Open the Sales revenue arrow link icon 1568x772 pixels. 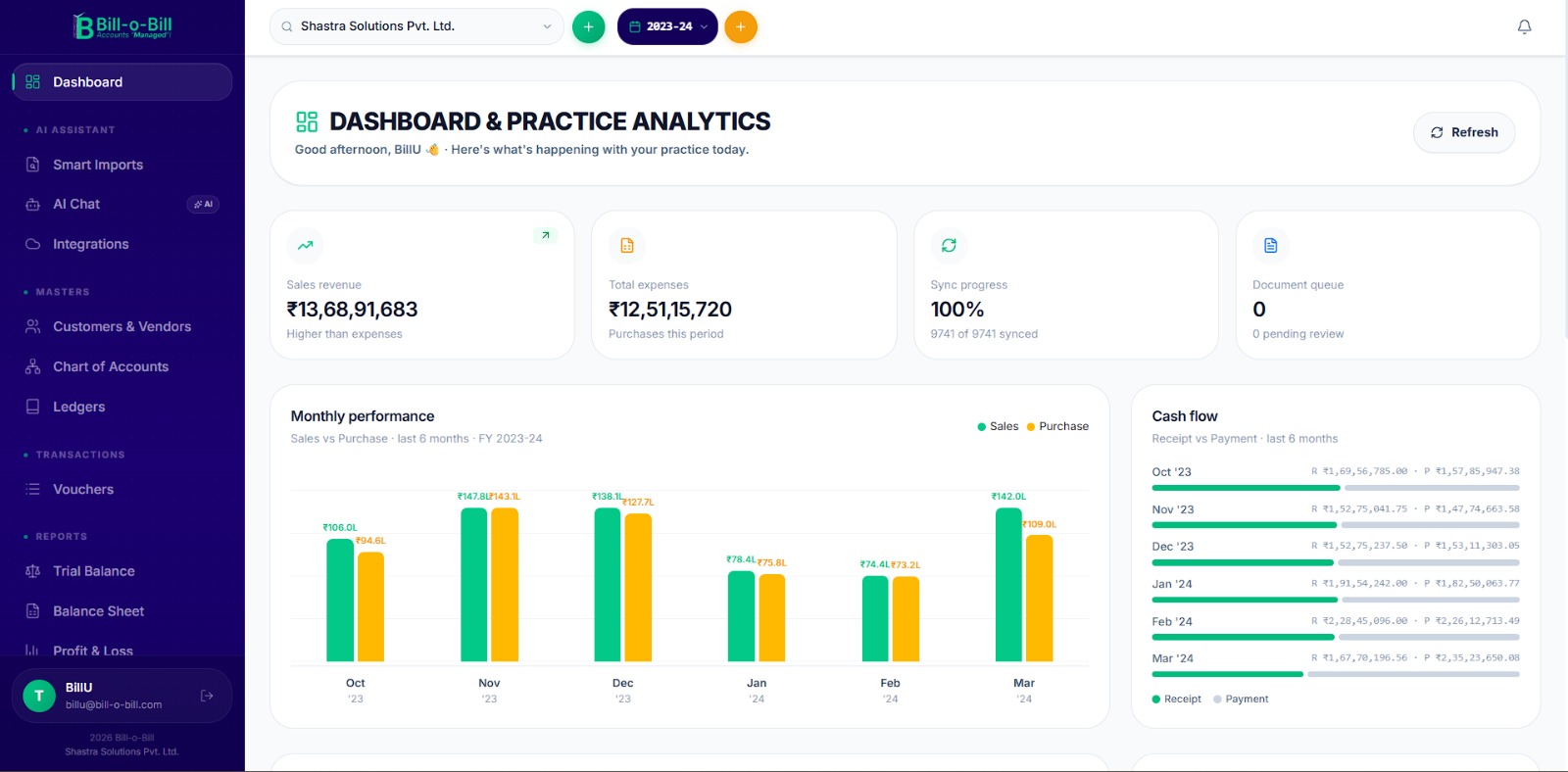(546, 235)
